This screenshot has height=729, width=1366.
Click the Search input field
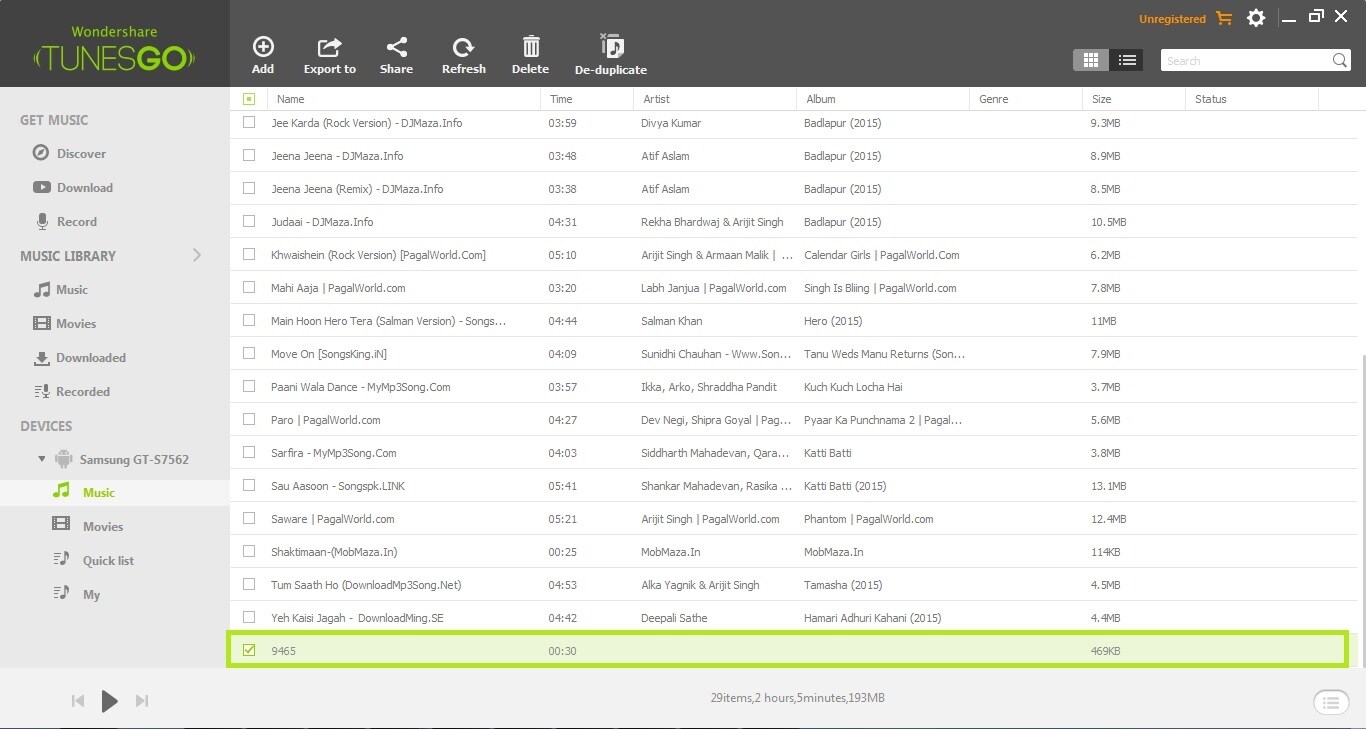(x=1248, y=61)
